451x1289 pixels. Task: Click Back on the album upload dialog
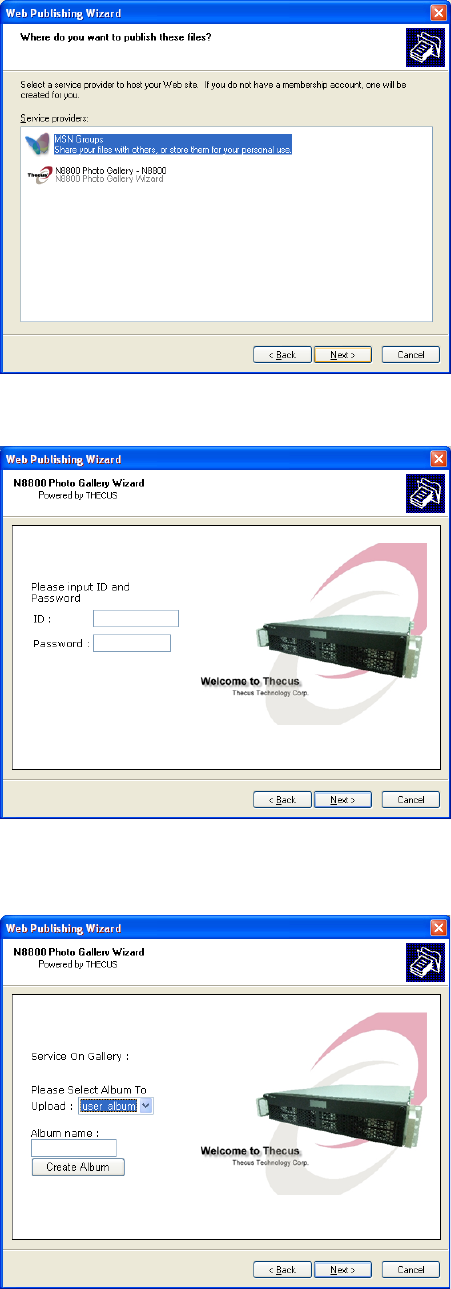282,1270
